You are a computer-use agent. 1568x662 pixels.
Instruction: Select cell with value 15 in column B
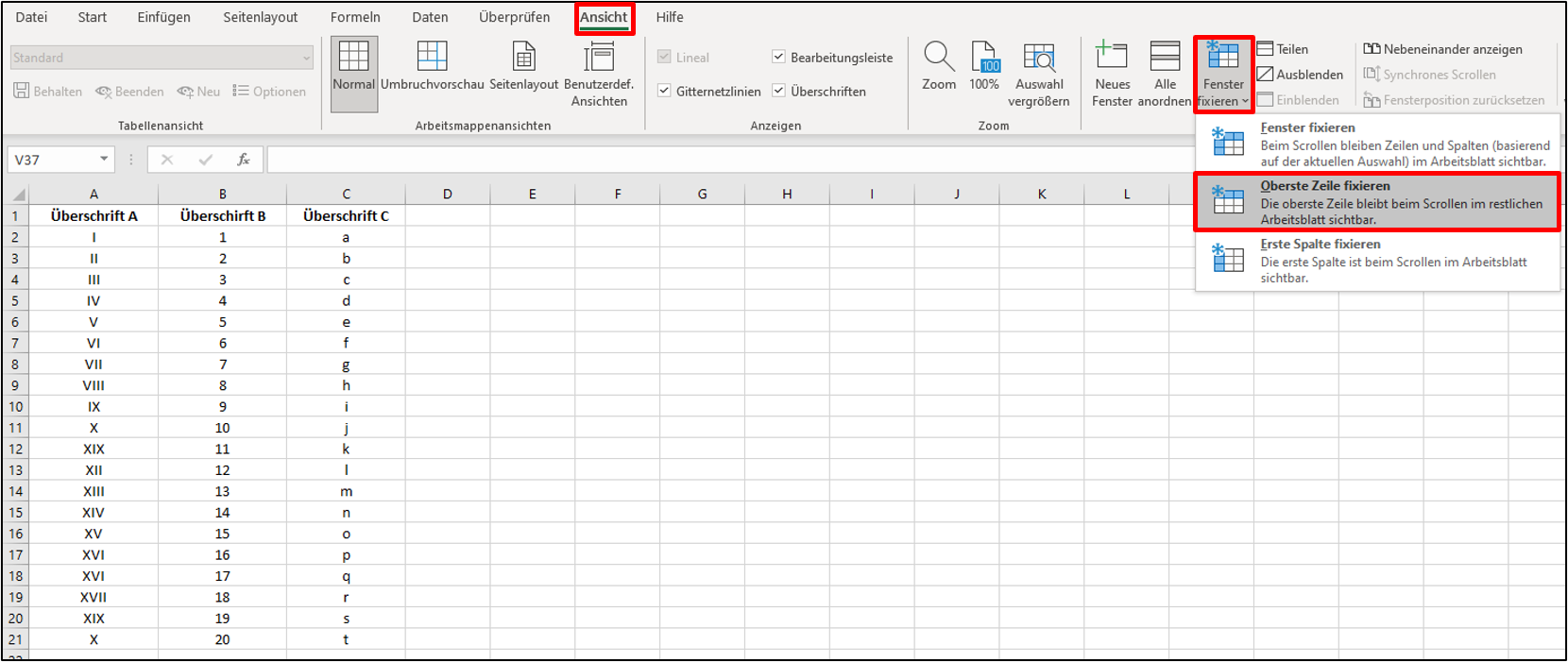click(223, 534)
